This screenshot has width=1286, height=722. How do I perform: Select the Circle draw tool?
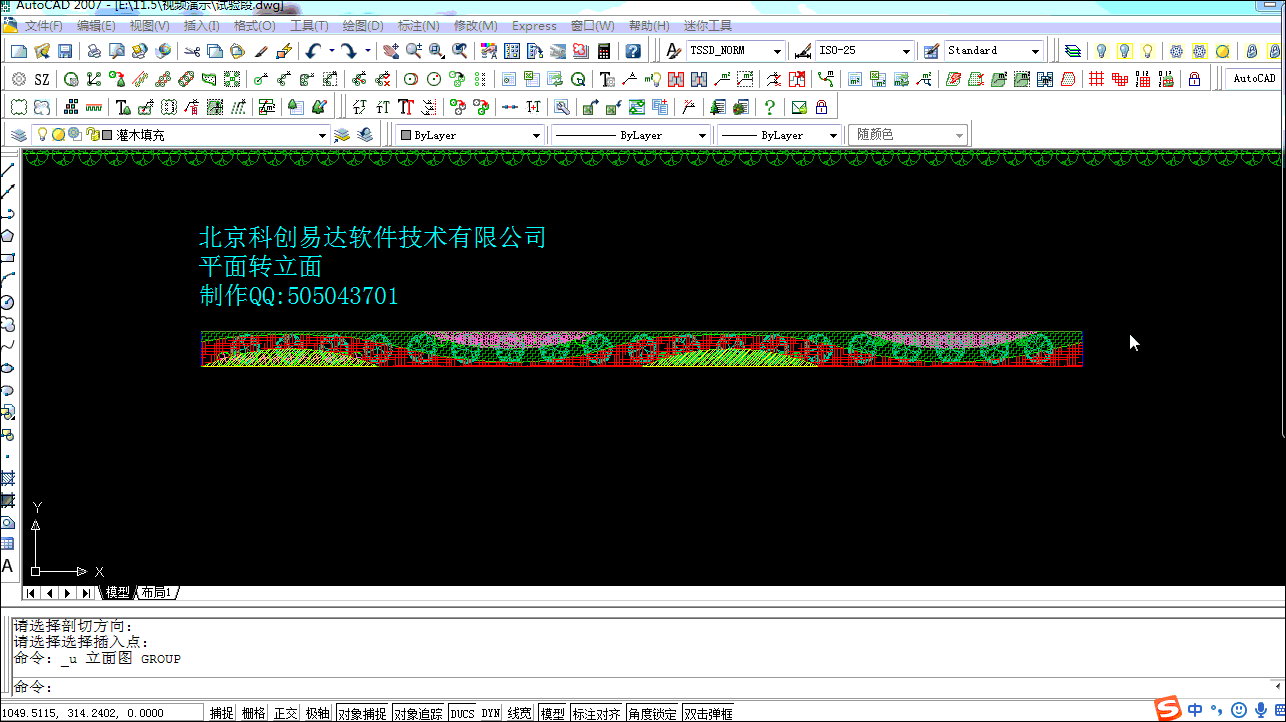(8, 302)
